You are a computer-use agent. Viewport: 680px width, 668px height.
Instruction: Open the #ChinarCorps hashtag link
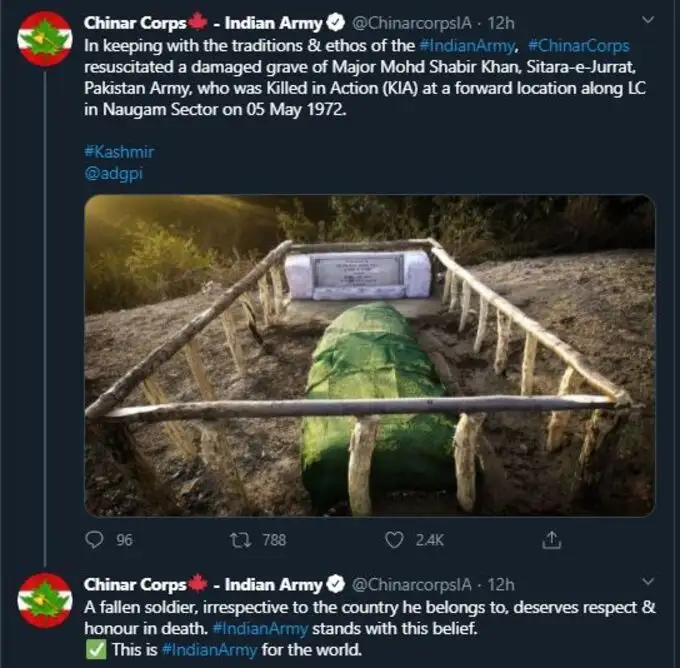click(578, 45)
